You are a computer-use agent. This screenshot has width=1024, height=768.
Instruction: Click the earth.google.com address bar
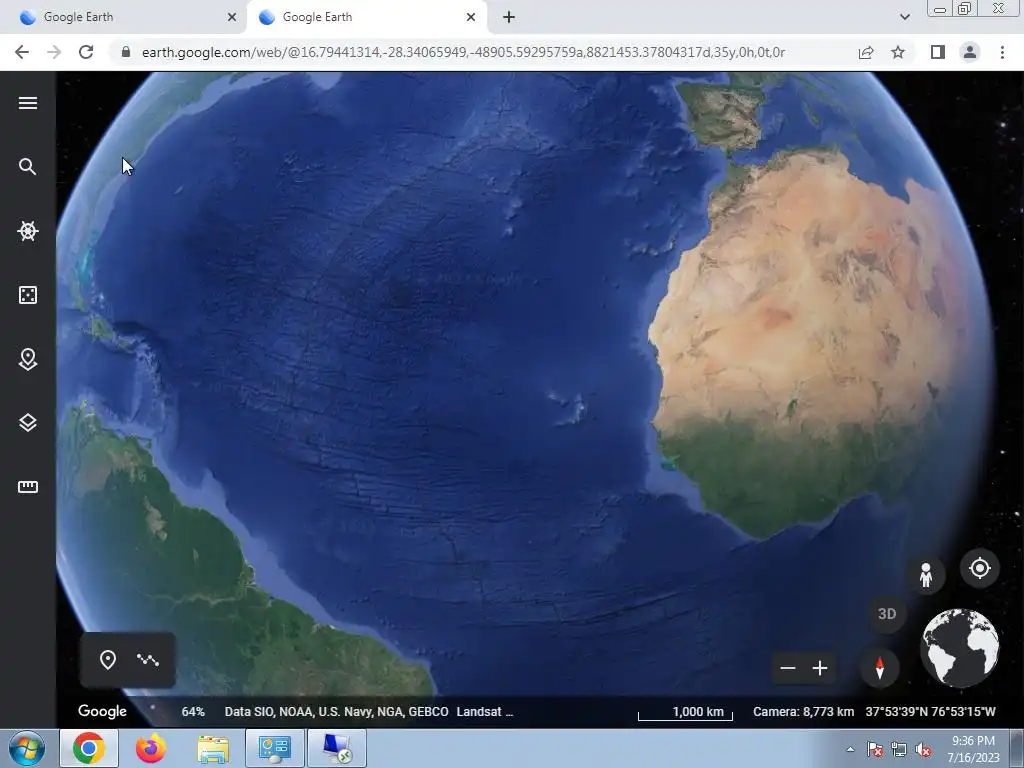[463, 52]
